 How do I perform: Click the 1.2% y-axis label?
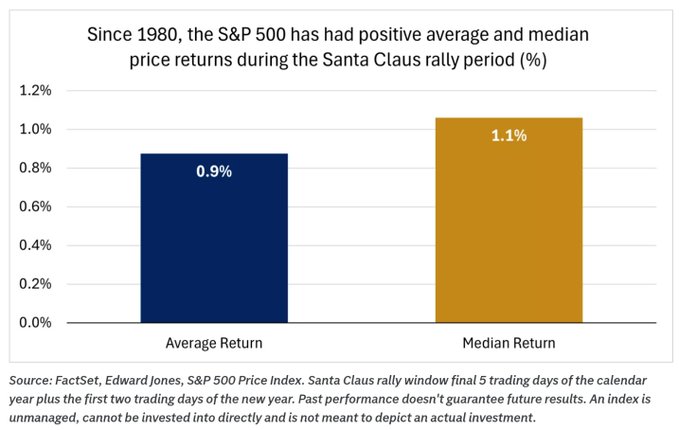(x=35, y=91)
